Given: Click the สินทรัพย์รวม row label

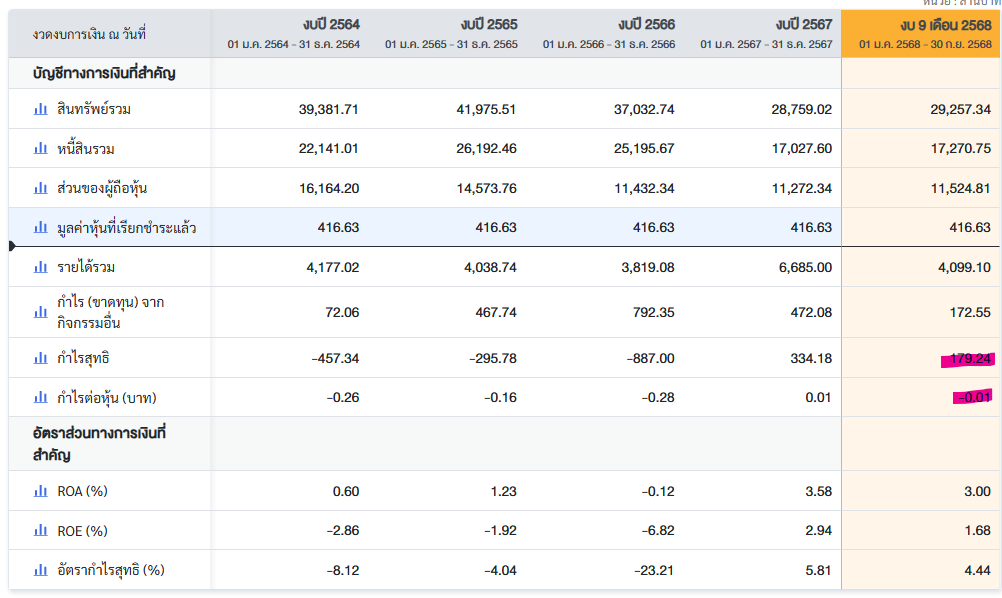Looking at the screenshot, I should pos(94,109).
